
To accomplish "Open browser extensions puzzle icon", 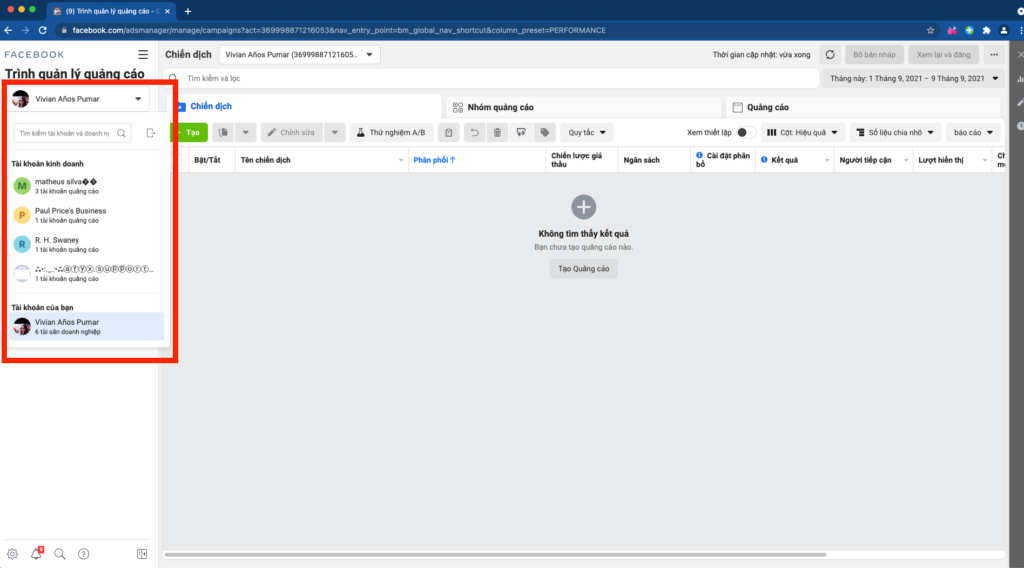I will [x=986, y=30].
